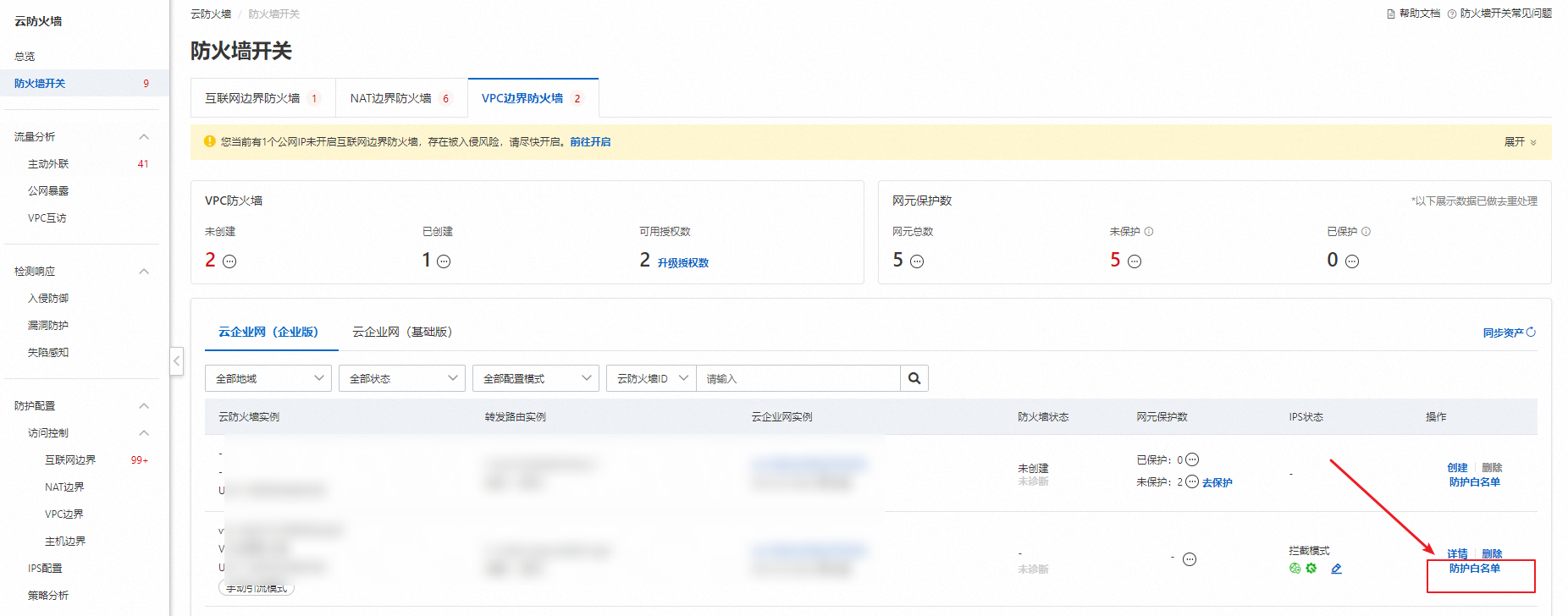Image resolution: width=1568 pixels, height=616 pixels.
Task: Open the ellipsis icon beside 未创建 count
Action: [x=229, y=261]
